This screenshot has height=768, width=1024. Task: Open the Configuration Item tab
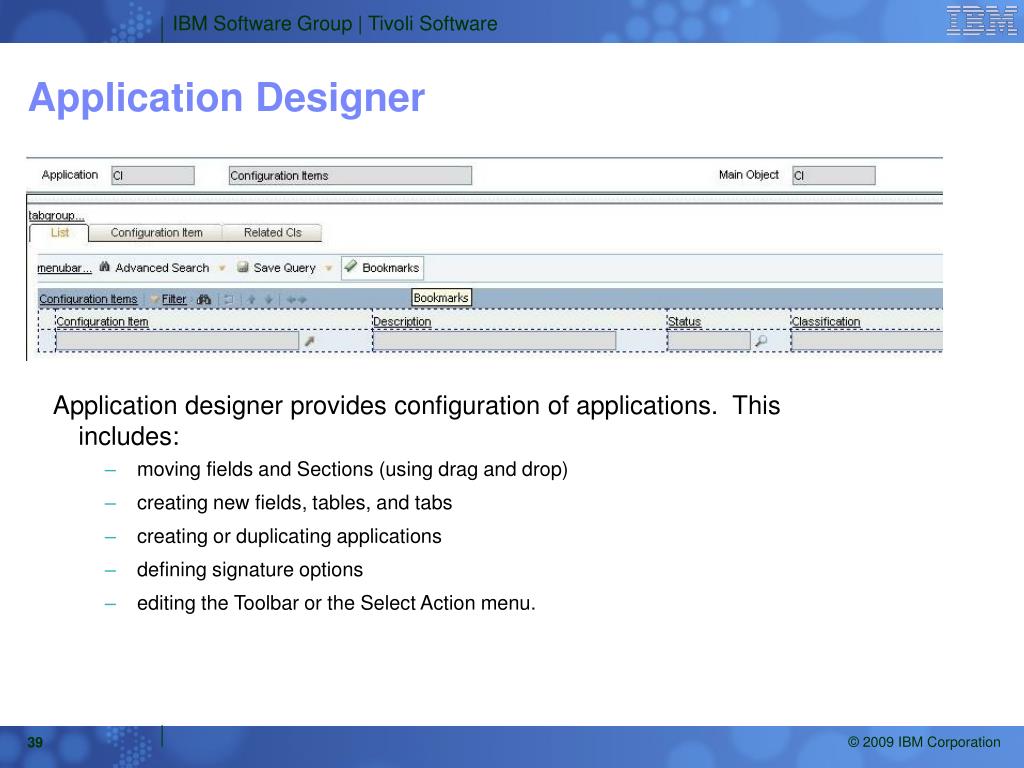tap(156, 232)
